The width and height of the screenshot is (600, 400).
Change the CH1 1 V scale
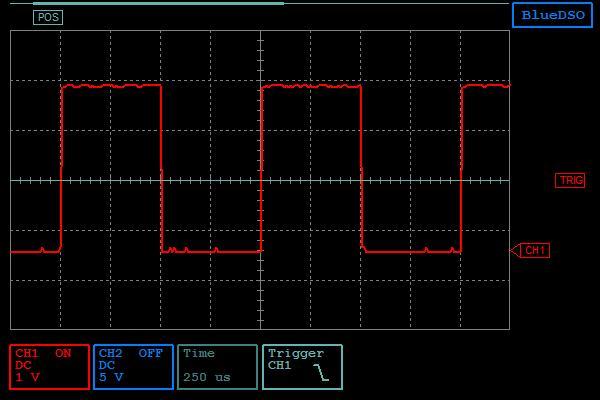(x=27, y=377)
